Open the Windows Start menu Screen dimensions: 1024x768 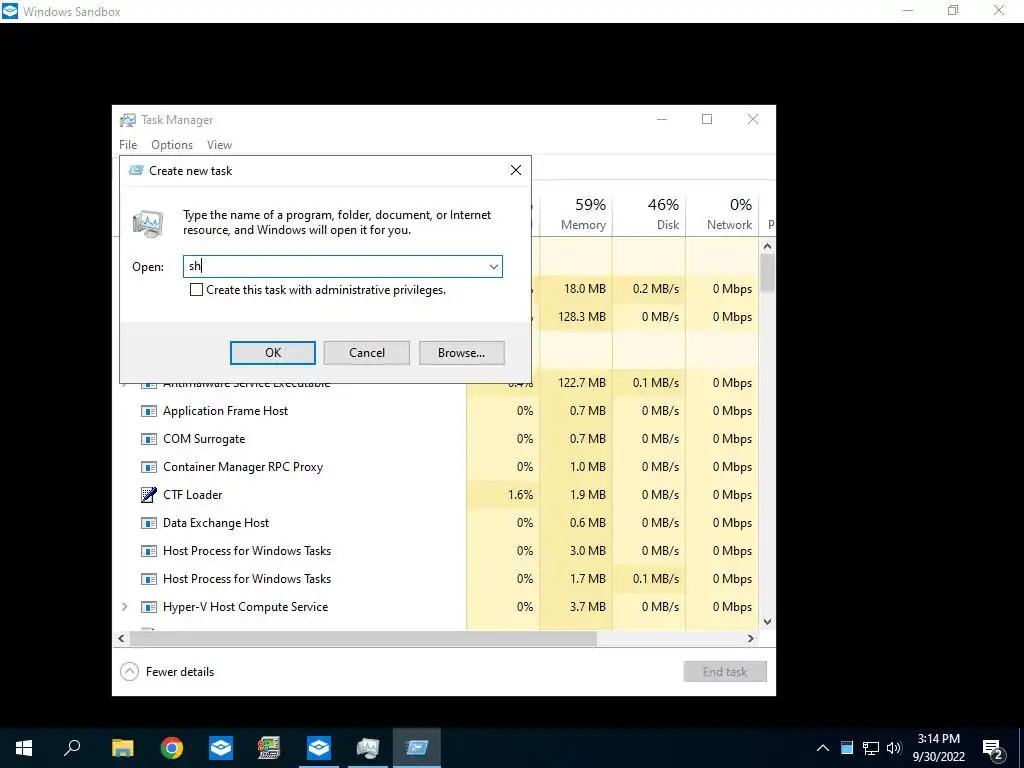[x=24, y=748]
